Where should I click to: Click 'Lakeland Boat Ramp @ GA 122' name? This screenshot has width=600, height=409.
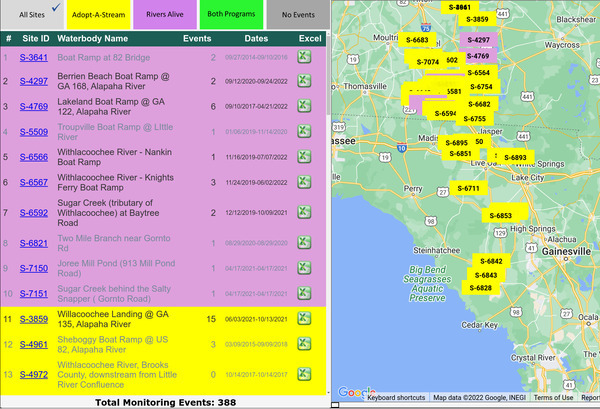tap(111, 106)
